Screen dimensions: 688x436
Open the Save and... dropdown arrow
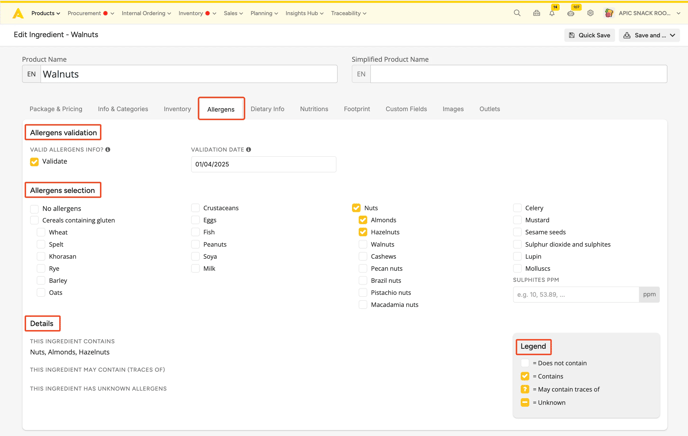[673, 35]
